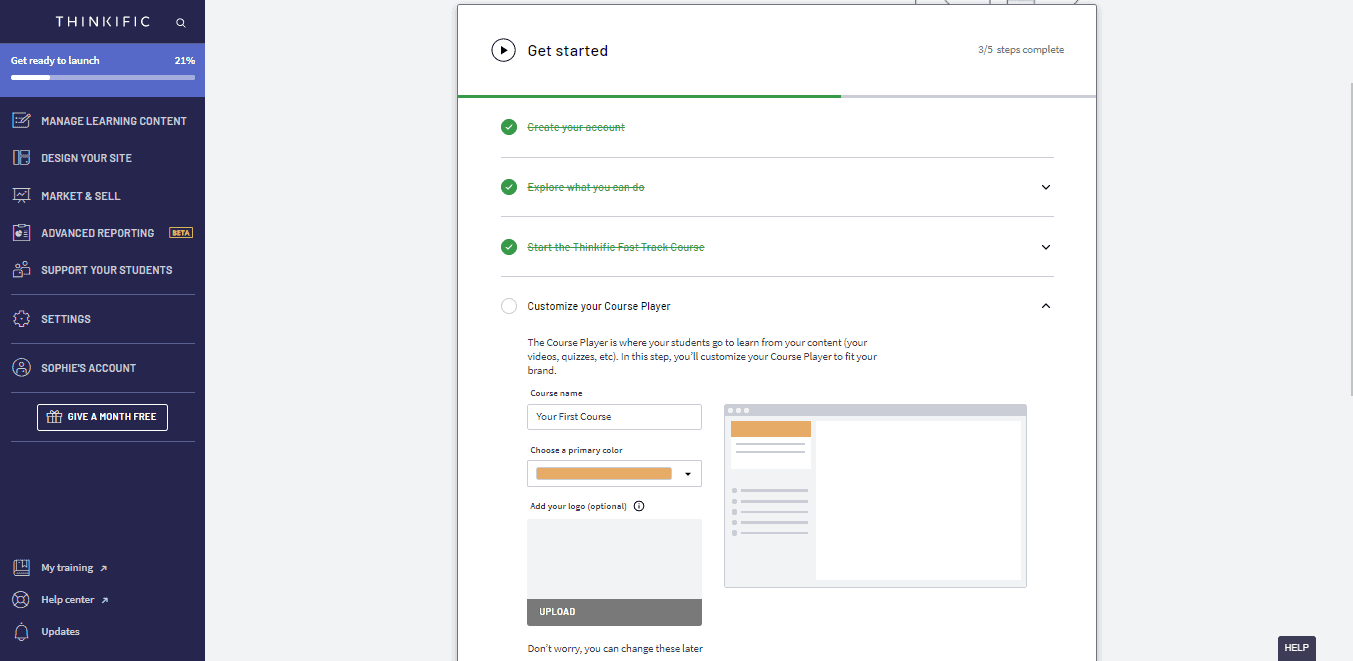Open the primary color dropdown swatch

point(614,474)
